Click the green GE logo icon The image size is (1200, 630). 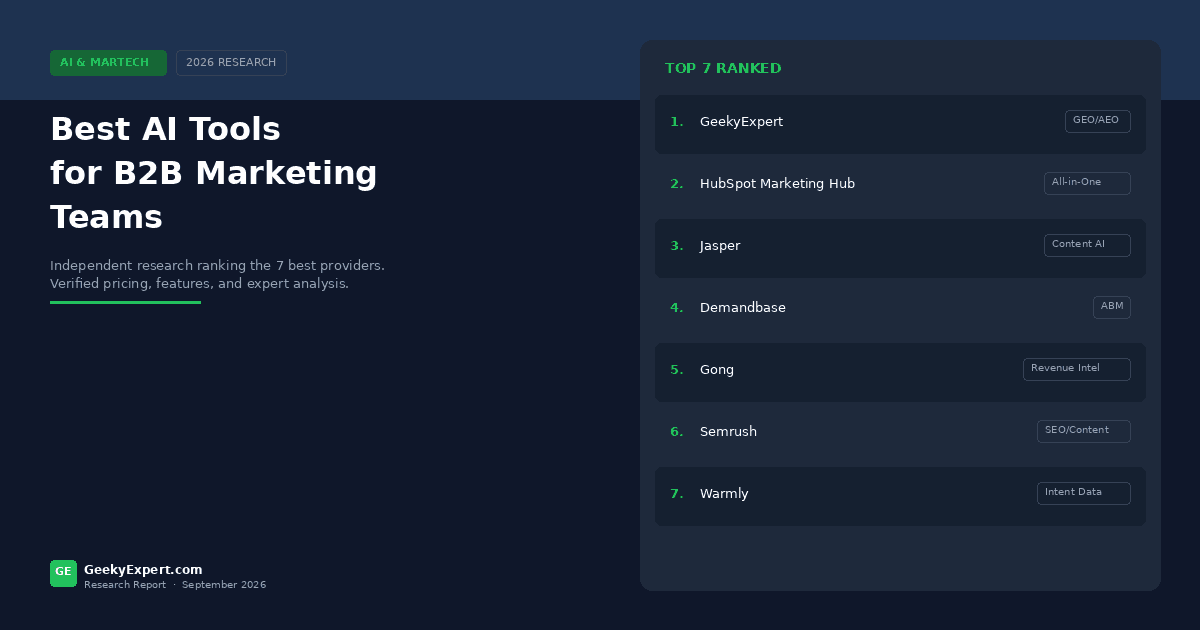click(x=63, y=573)
